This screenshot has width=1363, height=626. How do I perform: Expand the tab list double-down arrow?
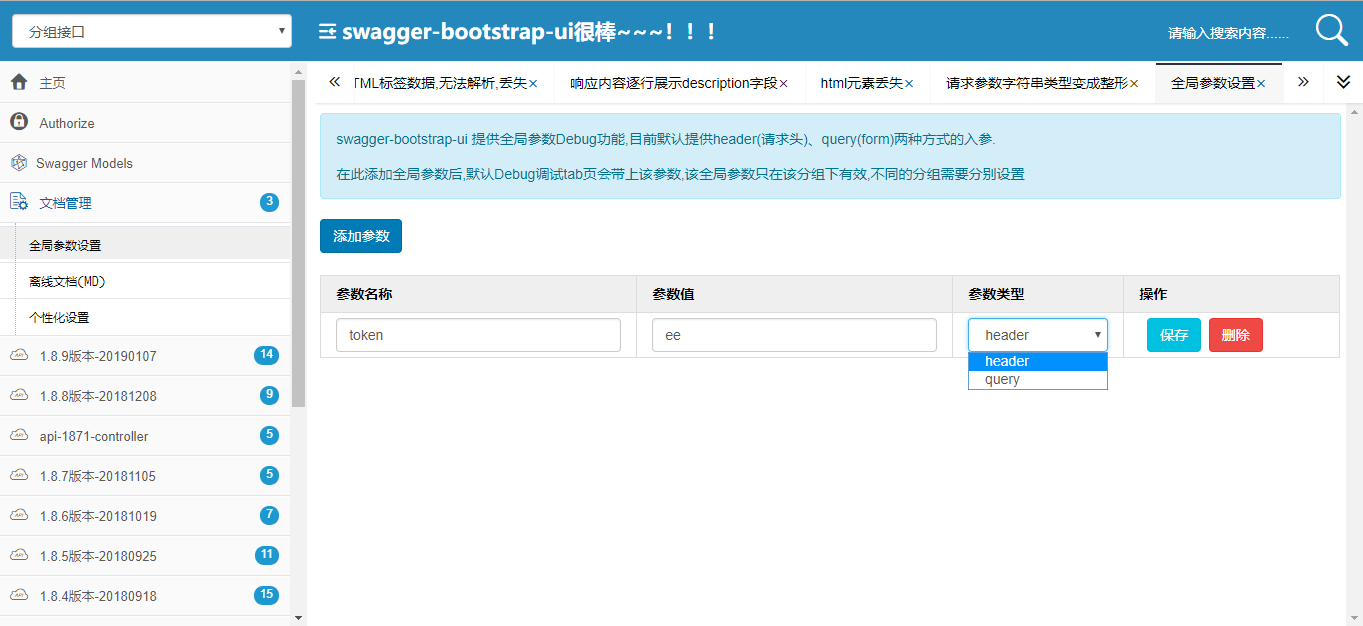(1343, 82)
